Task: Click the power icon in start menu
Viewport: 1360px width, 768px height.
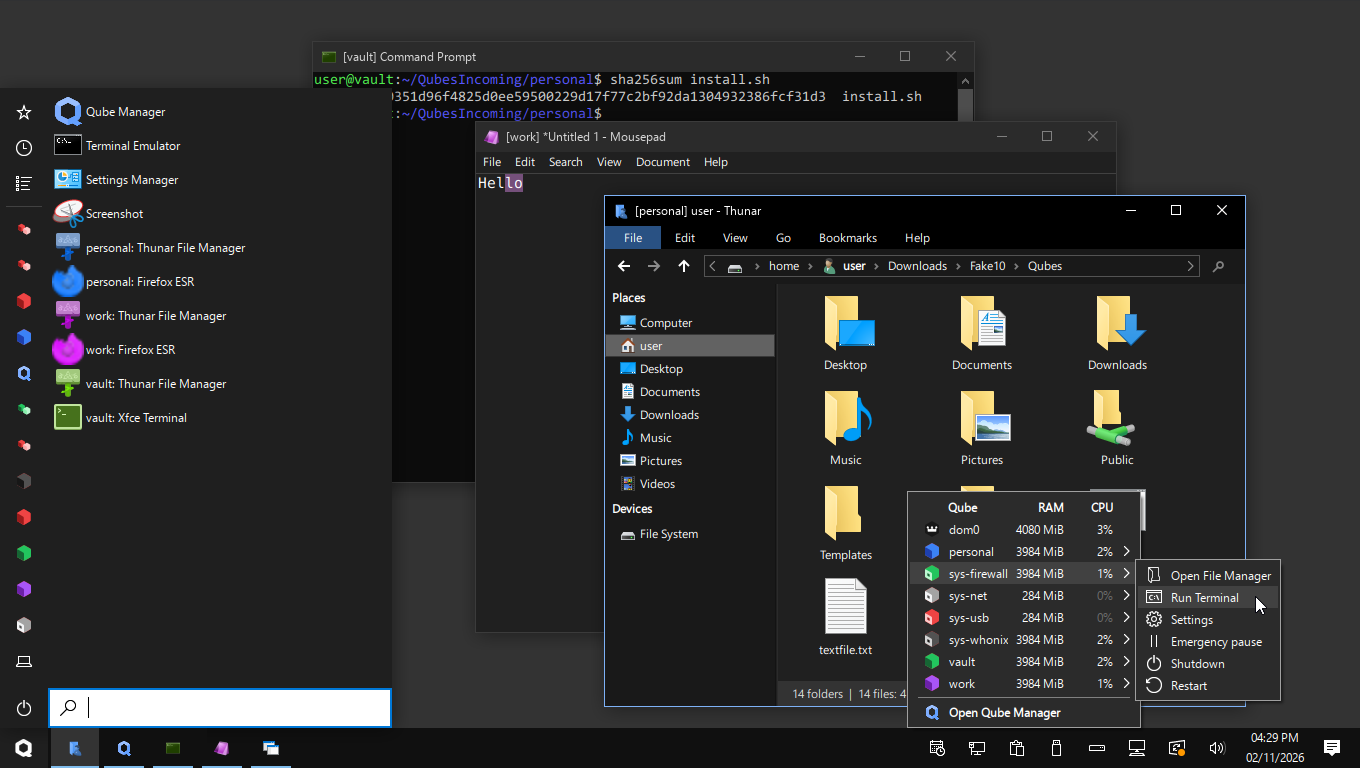Action: tap(24, 708)
